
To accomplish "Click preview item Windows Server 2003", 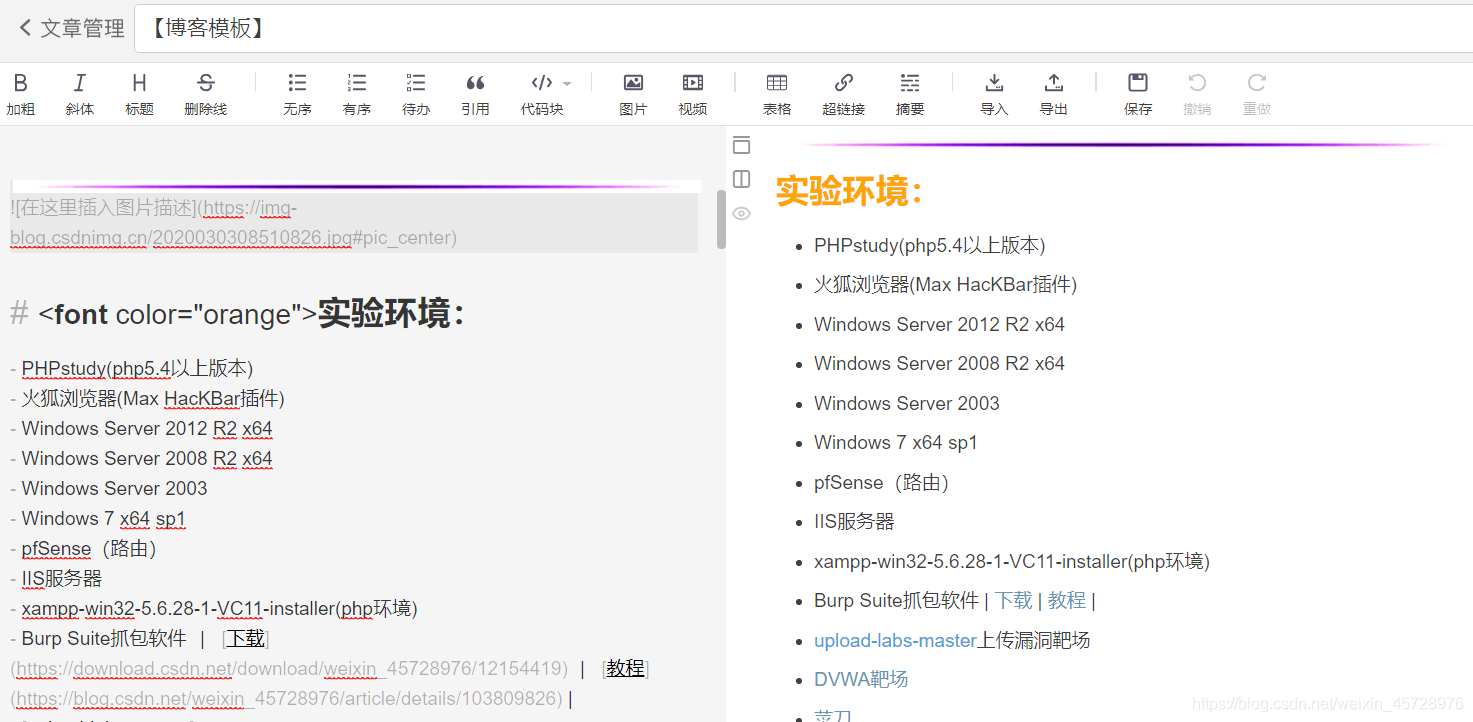I will tap(907, 403).
